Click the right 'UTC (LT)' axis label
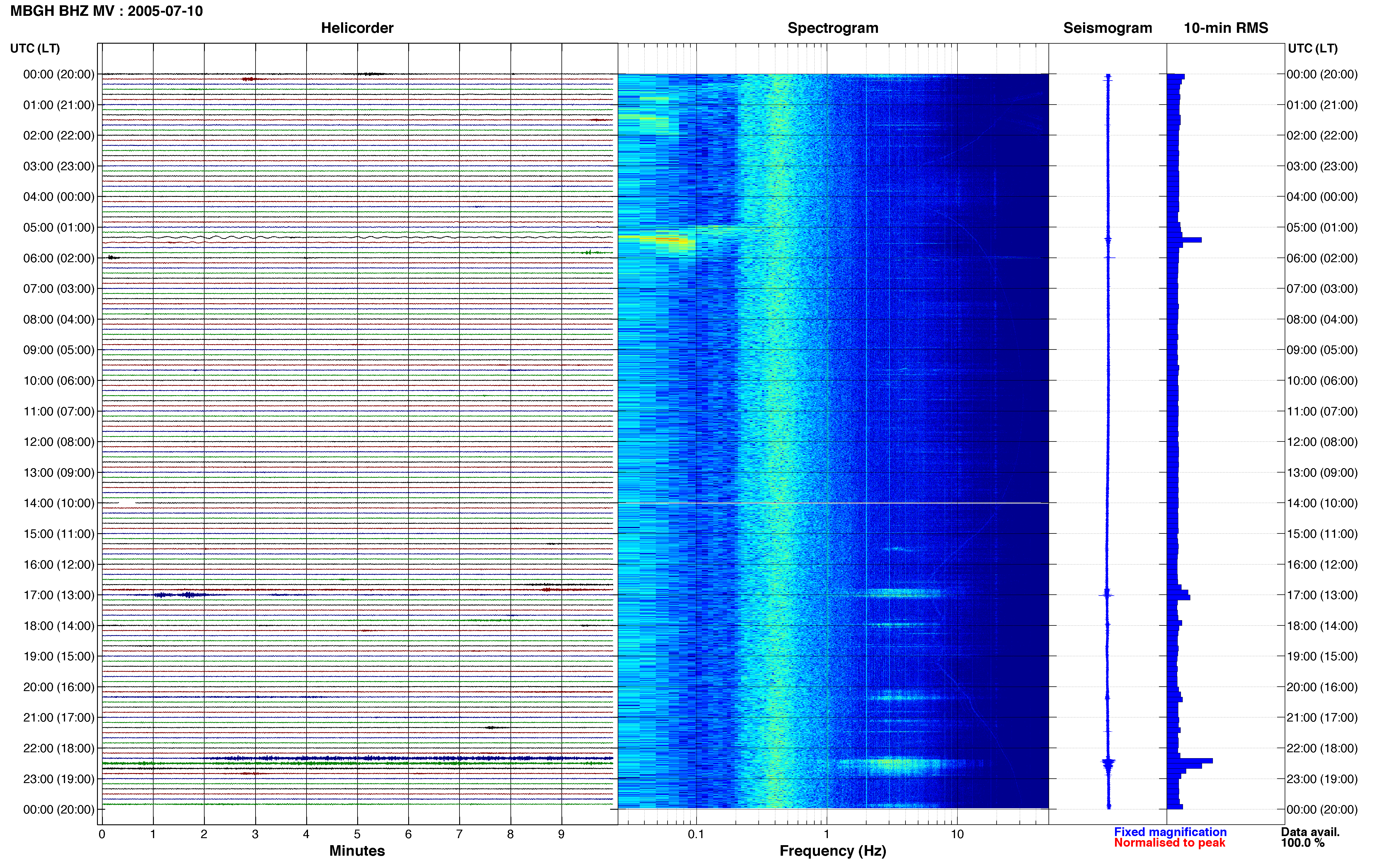The image size is (1389, 868). coord(1313,48)
